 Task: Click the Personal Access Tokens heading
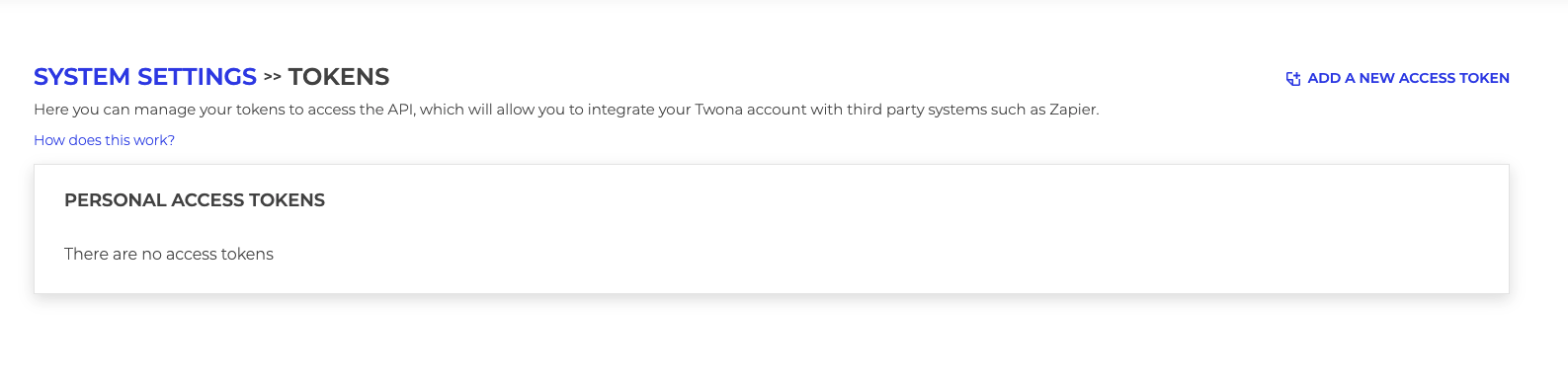click(195, 200)
